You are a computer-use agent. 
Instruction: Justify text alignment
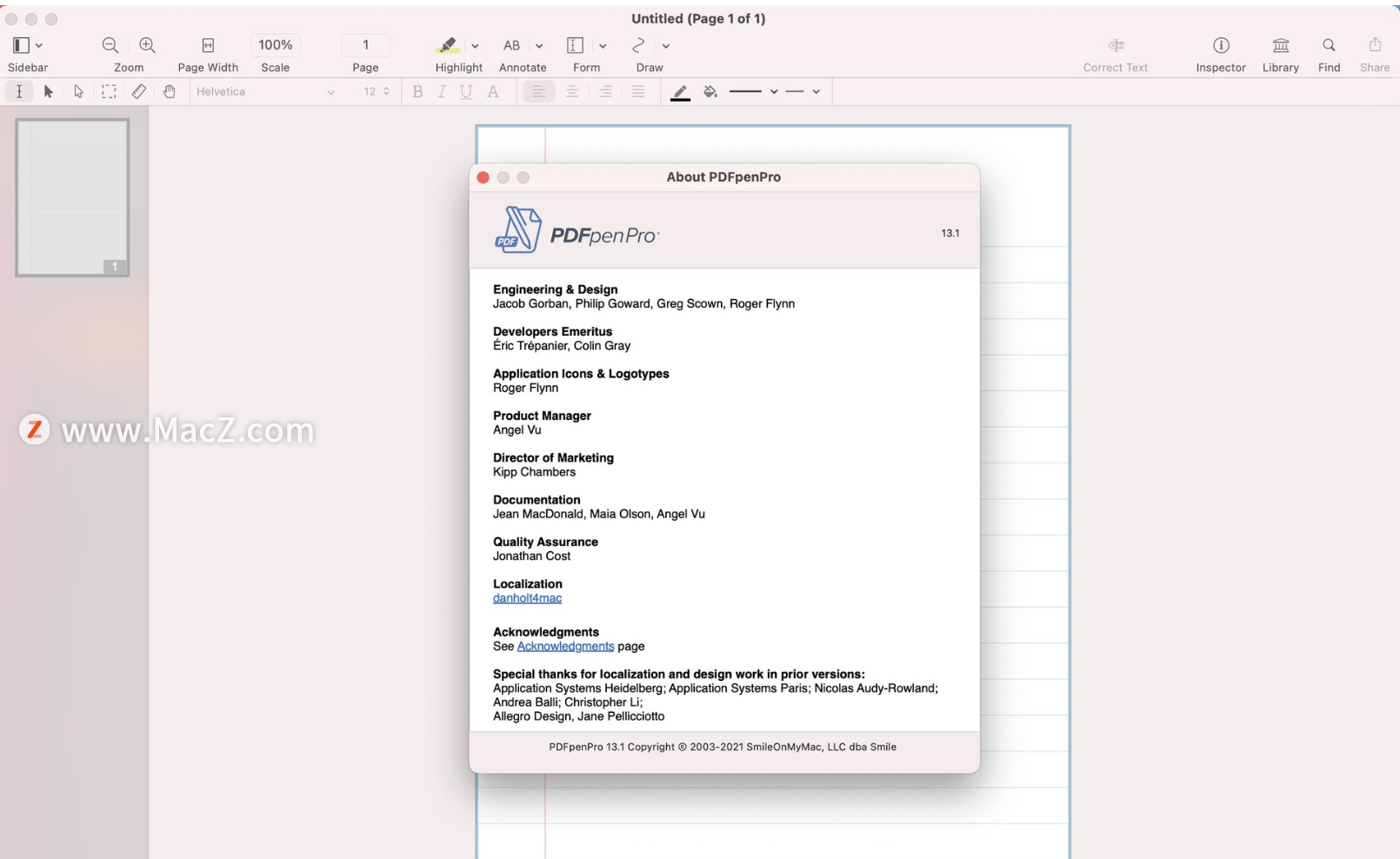coord(638,91)
